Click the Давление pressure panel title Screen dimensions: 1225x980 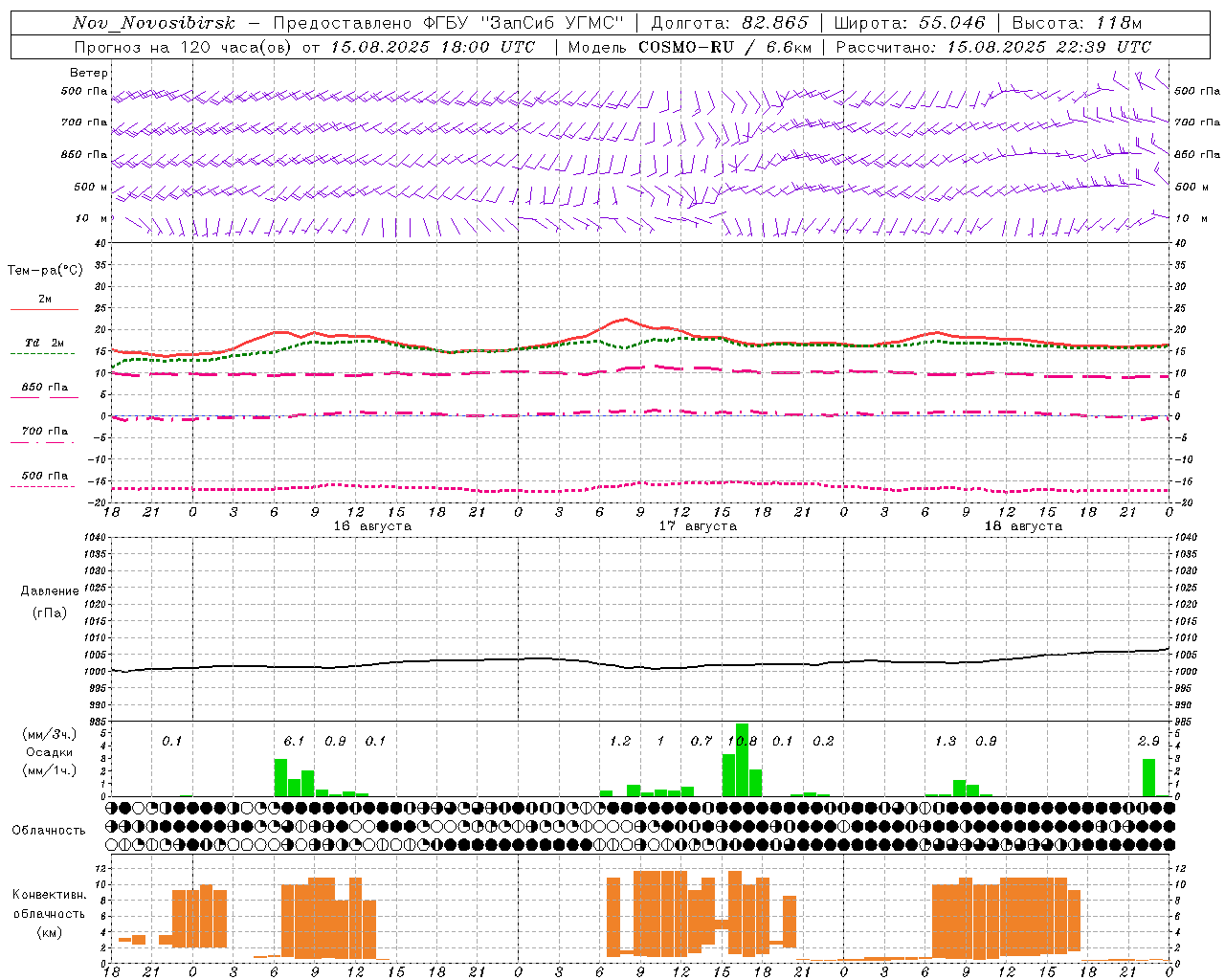(x=50, y=590)
